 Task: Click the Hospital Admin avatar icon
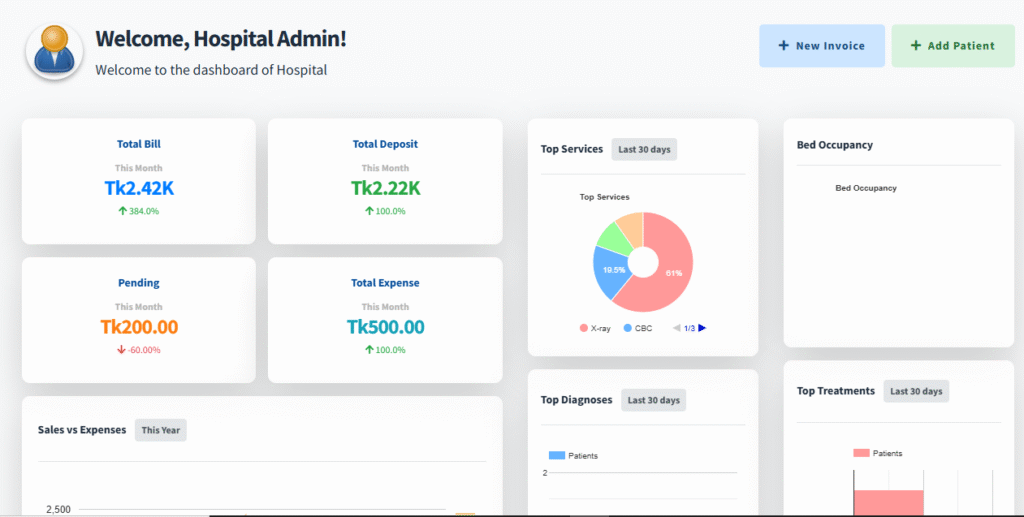pos(54,51)
